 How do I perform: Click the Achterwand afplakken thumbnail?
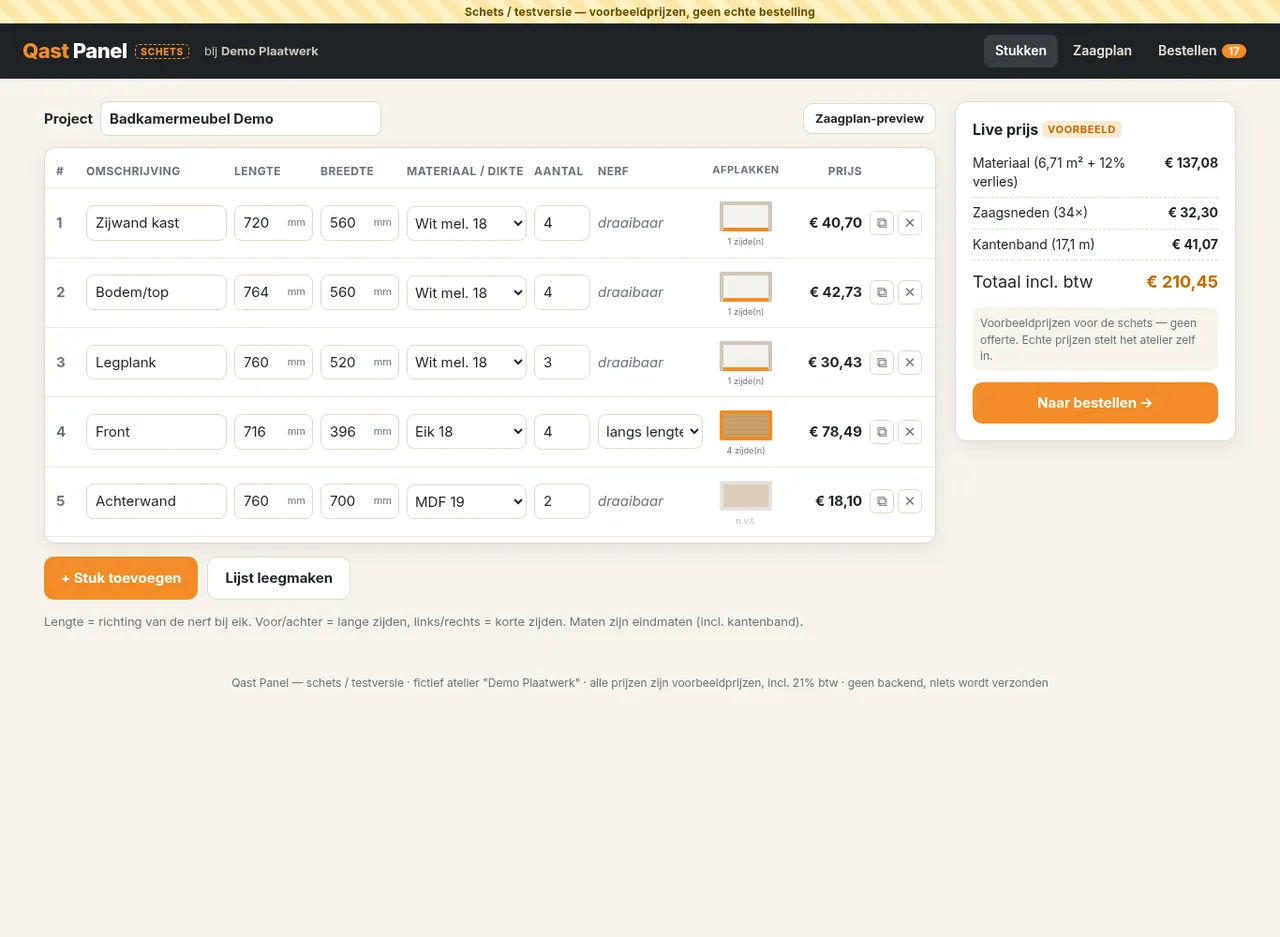coord(746,496)
